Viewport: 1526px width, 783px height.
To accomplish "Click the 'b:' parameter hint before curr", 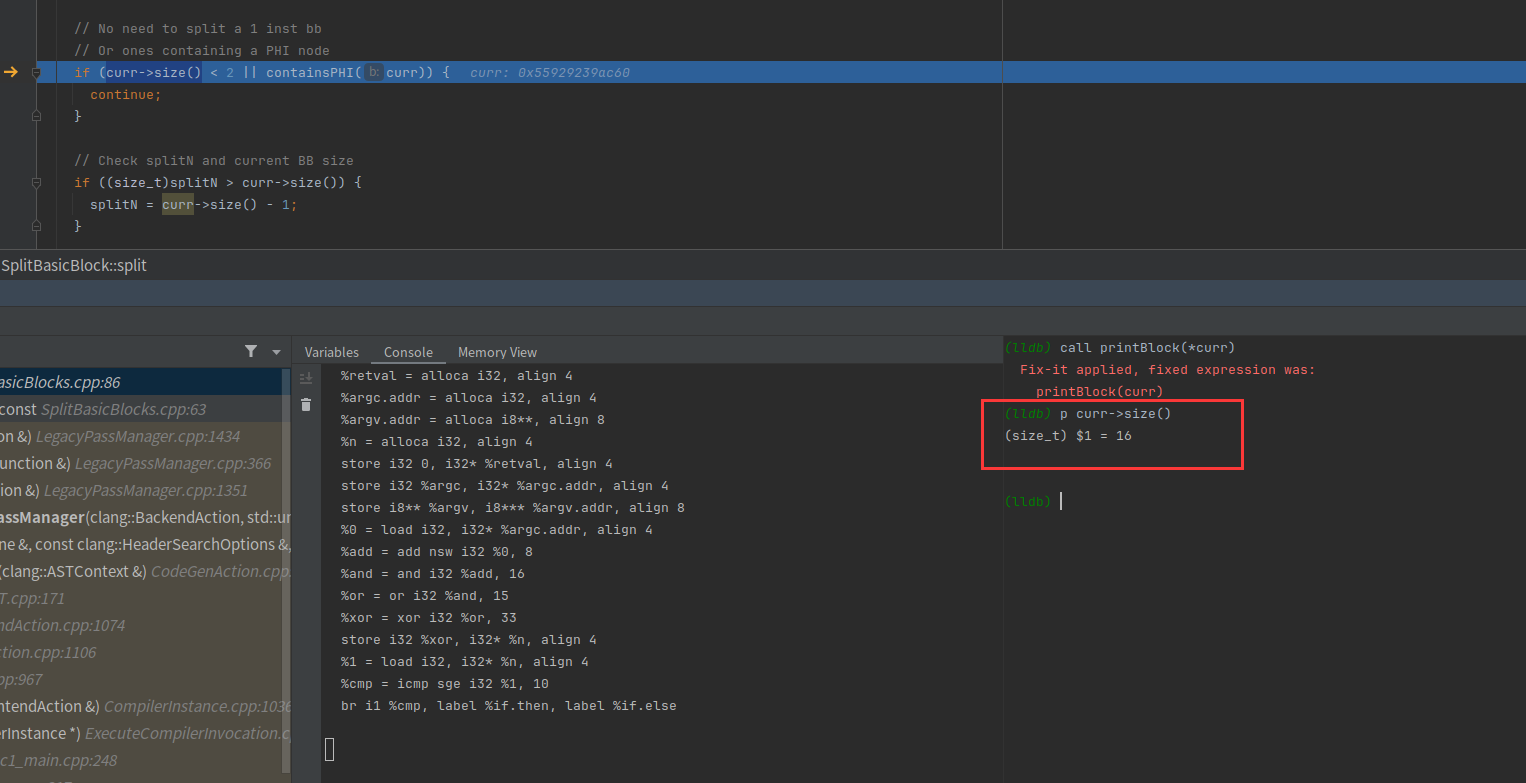I will click(373, 72).
